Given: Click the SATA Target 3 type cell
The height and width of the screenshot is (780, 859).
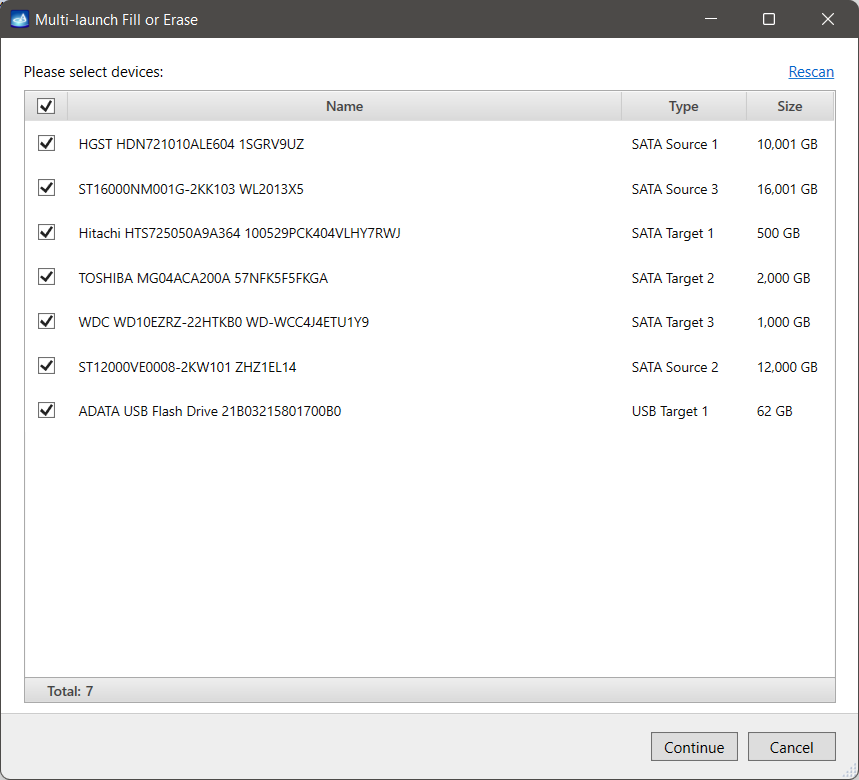Looking at the screenshot, I should tap(673, 322).
